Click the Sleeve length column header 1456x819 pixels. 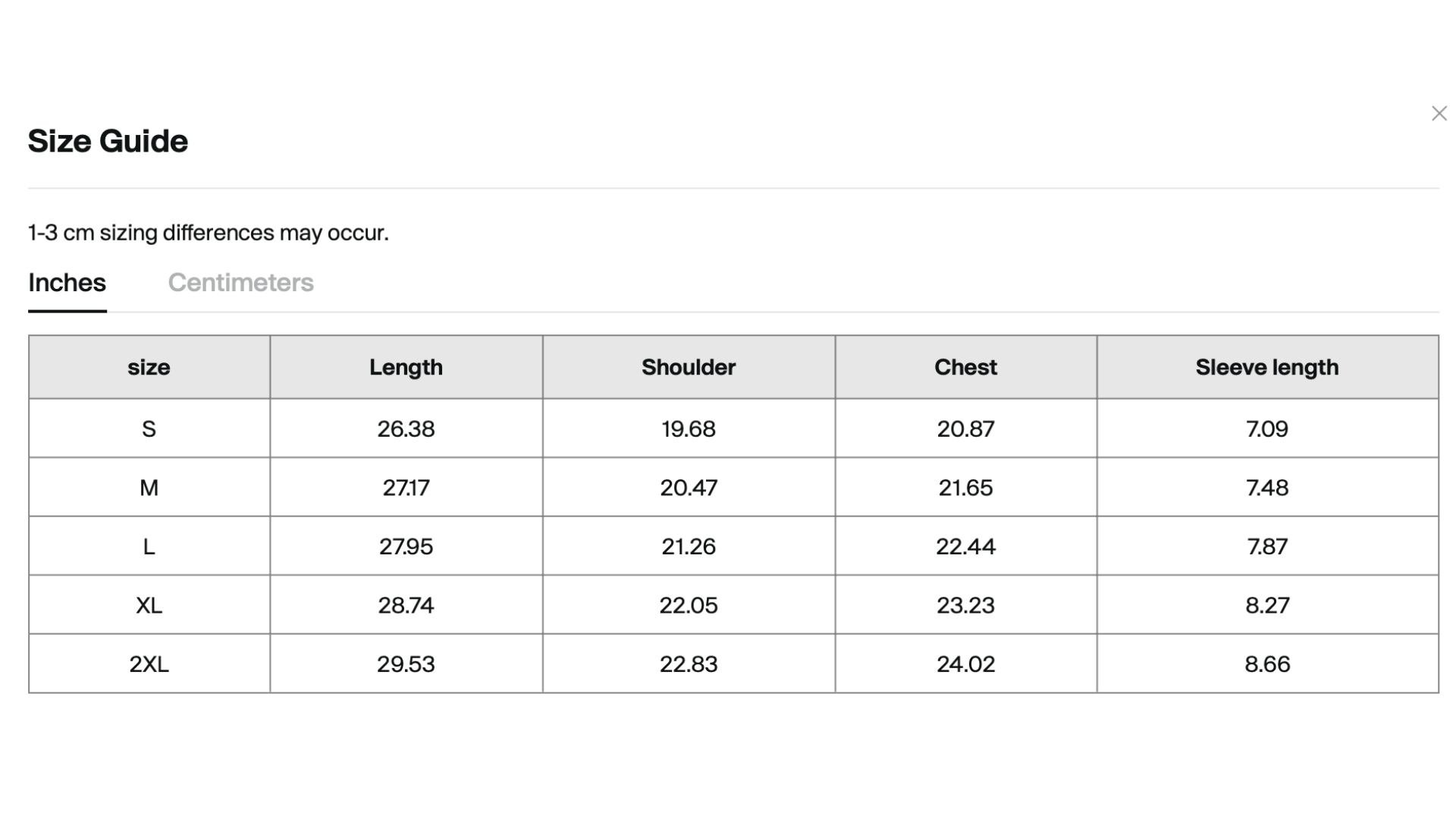[x=1266, y=367]
